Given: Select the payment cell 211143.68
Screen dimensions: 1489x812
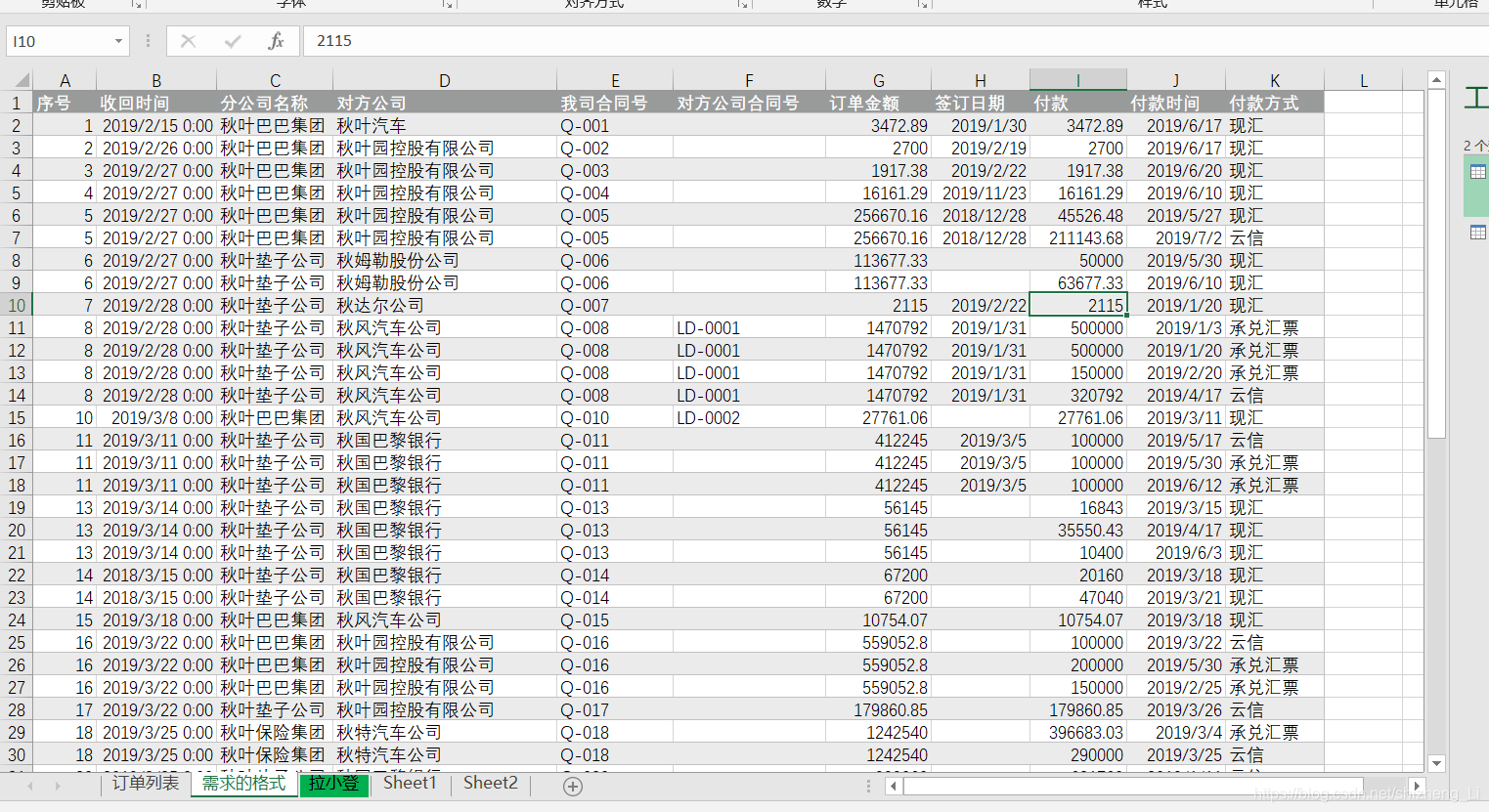Looking at the screenshot, I should click(x=1078, y=237).
